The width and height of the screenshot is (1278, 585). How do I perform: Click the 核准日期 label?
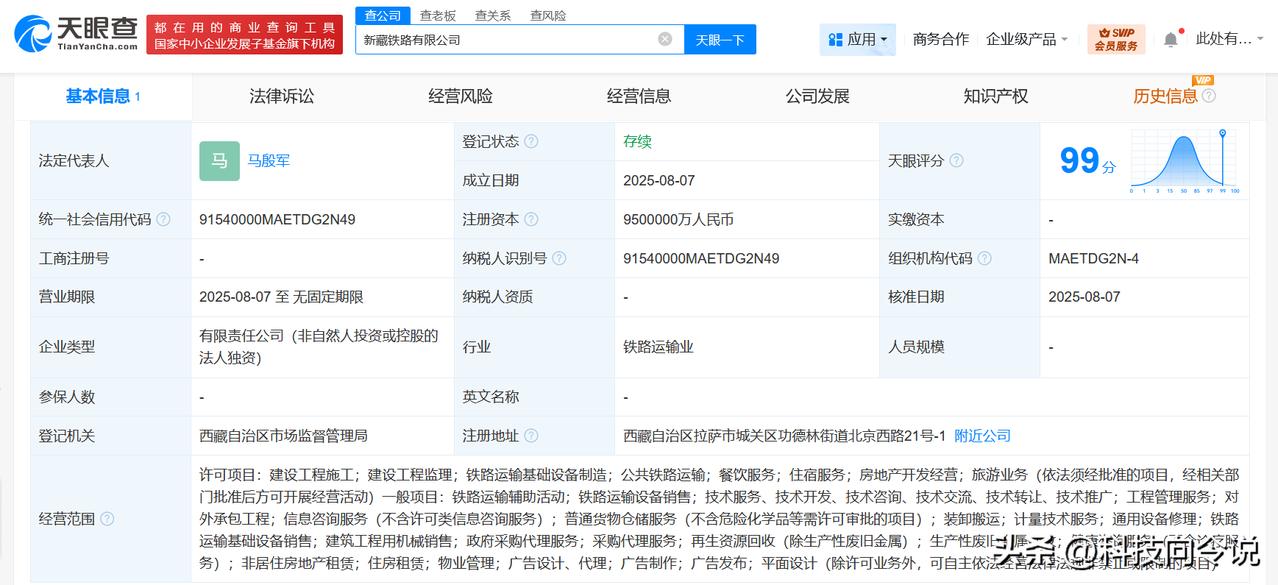coord(916,297)
